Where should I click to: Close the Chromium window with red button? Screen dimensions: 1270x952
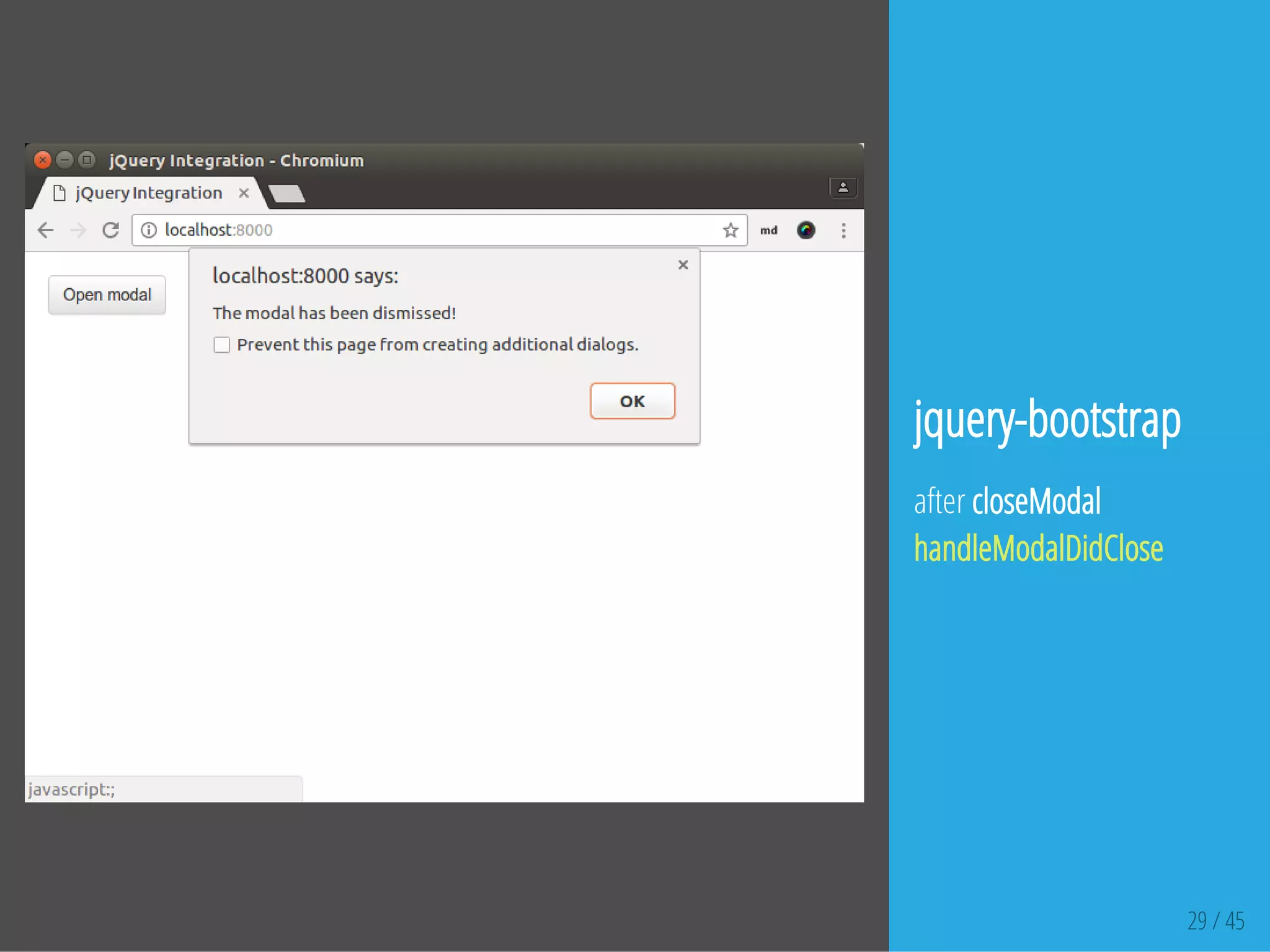pos(43,161)
